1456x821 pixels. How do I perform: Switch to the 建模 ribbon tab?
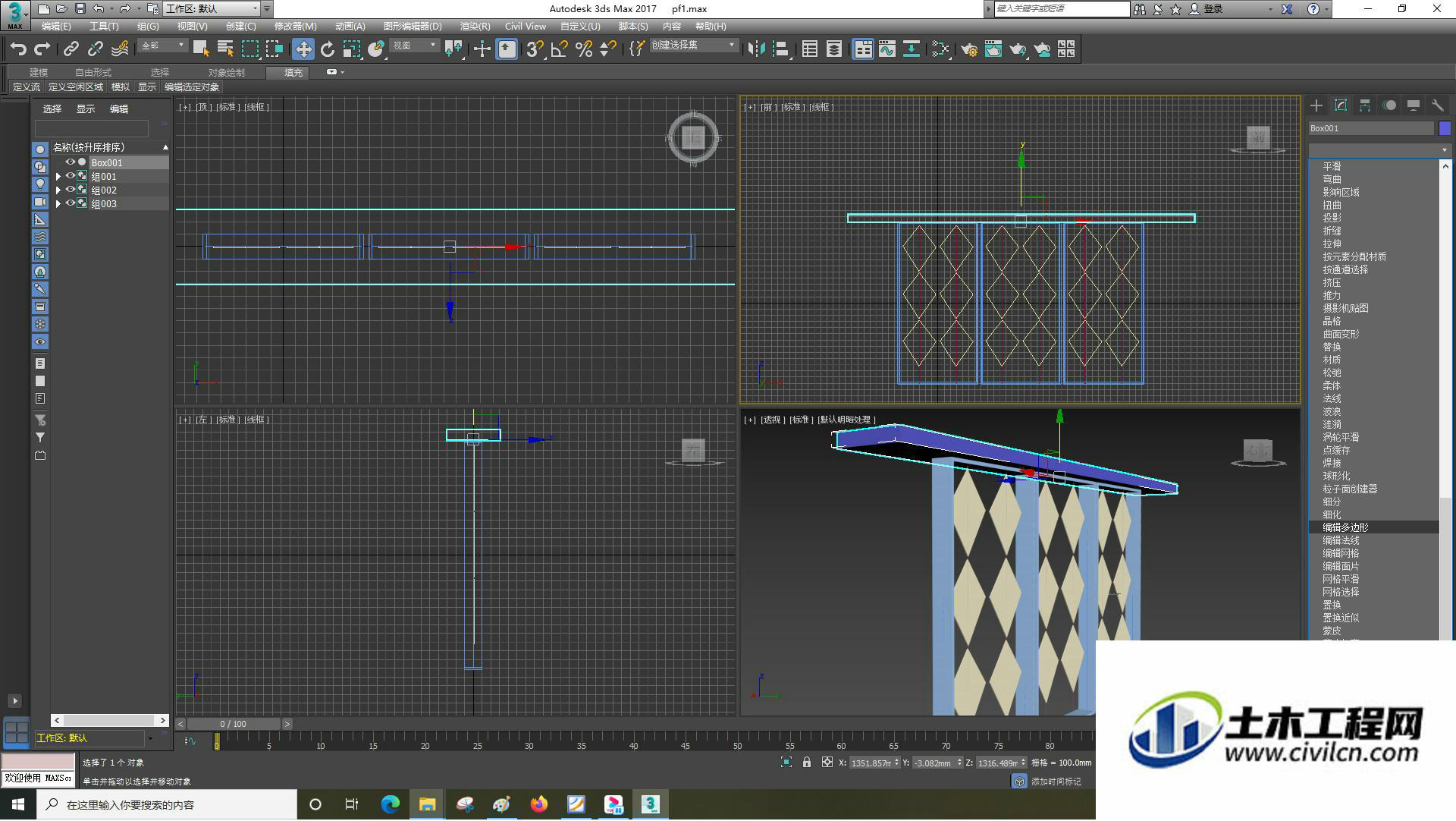point(39,72)
